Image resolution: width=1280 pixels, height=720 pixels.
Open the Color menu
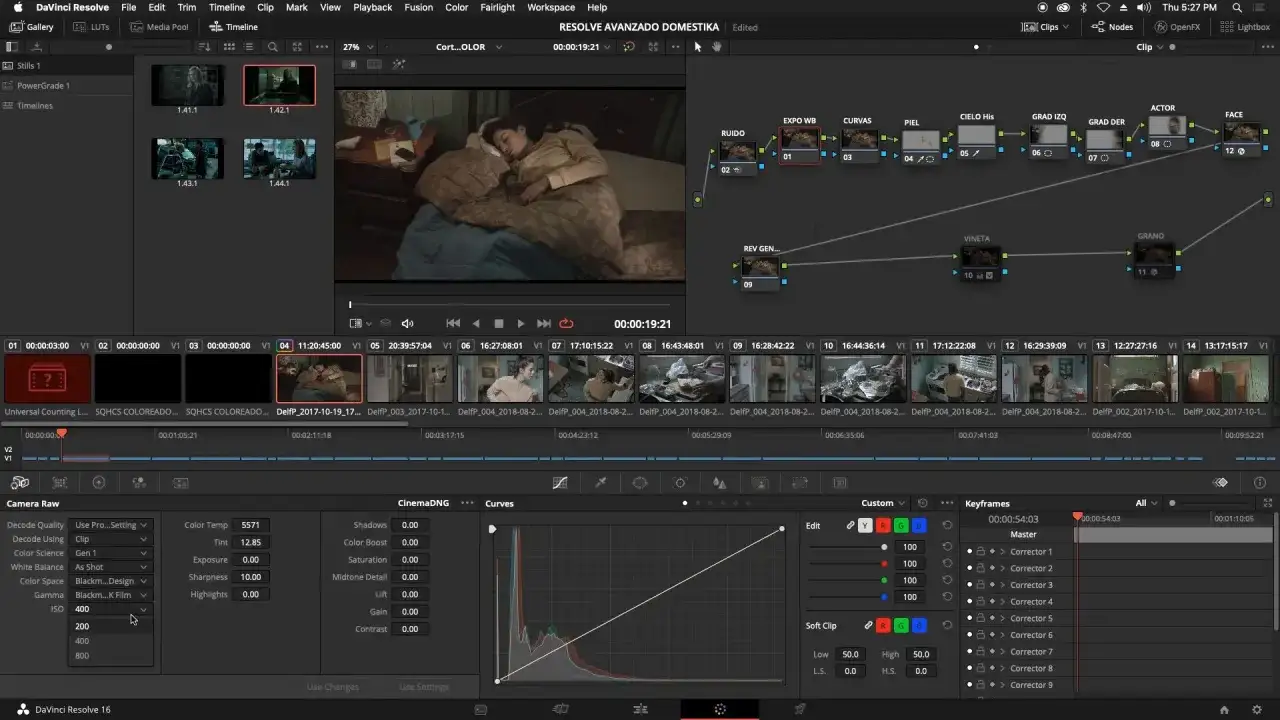(x=456, y=7)
